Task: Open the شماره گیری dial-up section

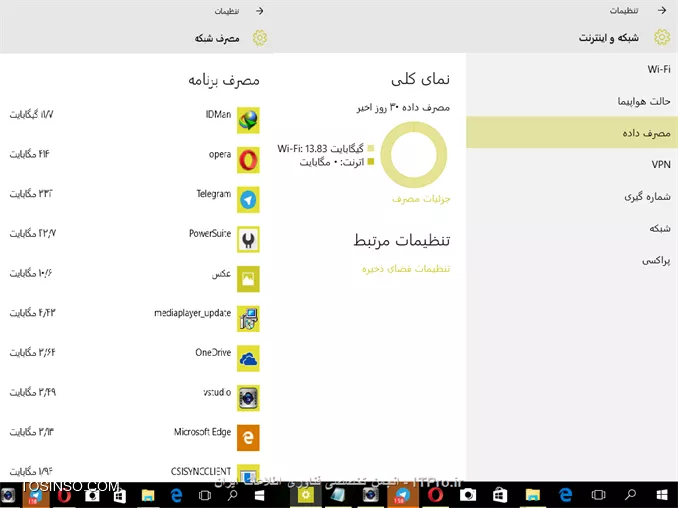Action: coord(572,197)
